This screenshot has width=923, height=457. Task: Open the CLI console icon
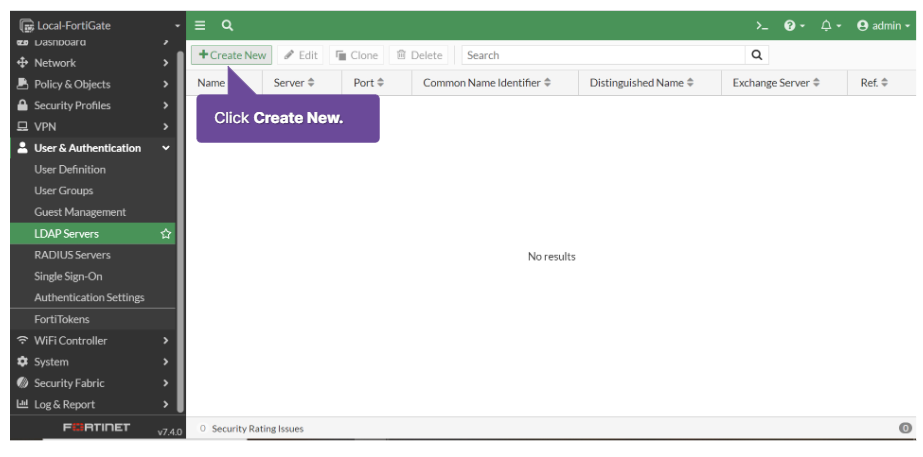click(x=762, y=26)
